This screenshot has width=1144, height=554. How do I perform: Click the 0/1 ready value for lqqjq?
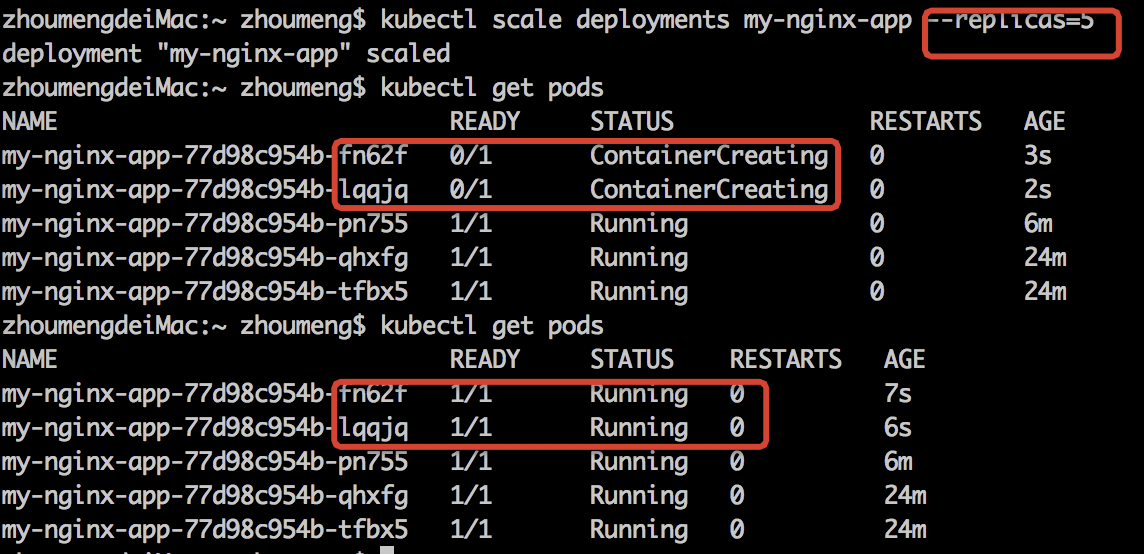point(470,190)
